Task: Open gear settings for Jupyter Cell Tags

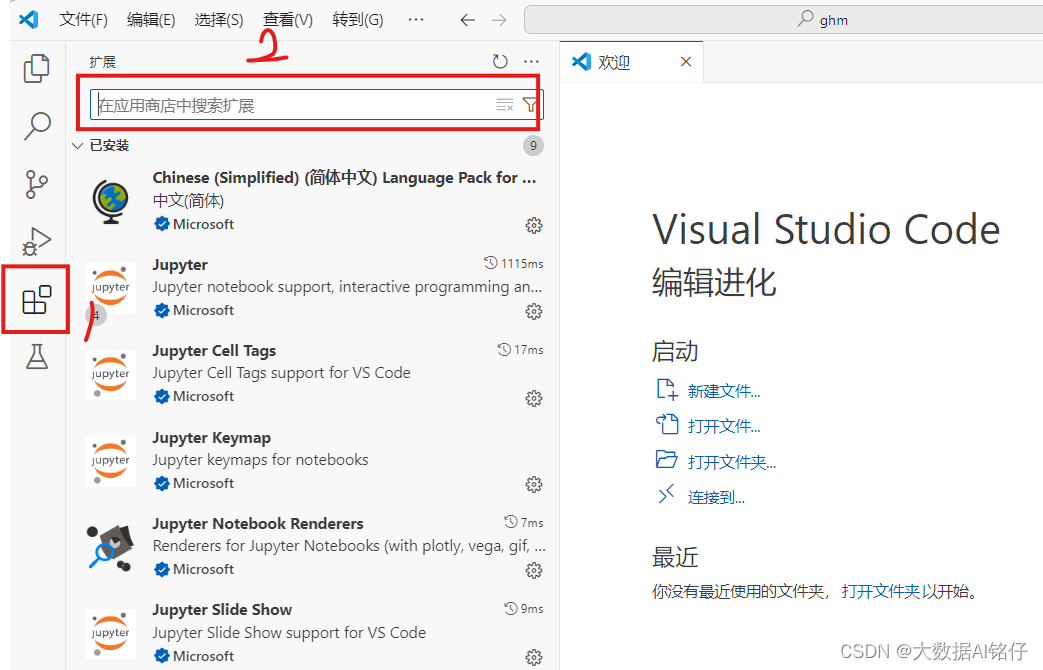Action: pos(533,399)
